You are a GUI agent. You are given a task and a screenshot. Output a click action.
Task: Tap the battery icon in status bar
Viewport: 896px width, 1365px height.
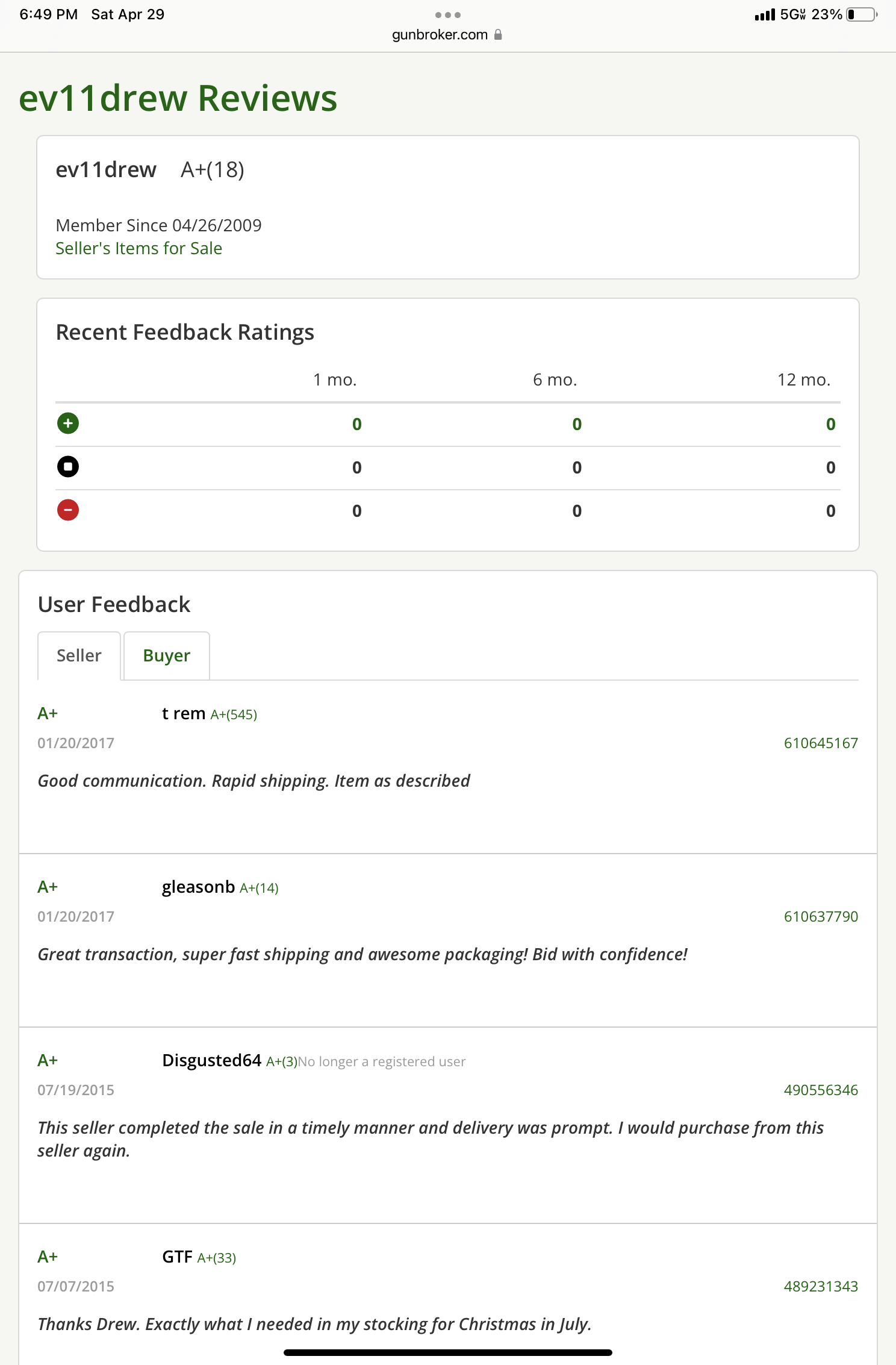pyautogui.click(x=861, y=14)
